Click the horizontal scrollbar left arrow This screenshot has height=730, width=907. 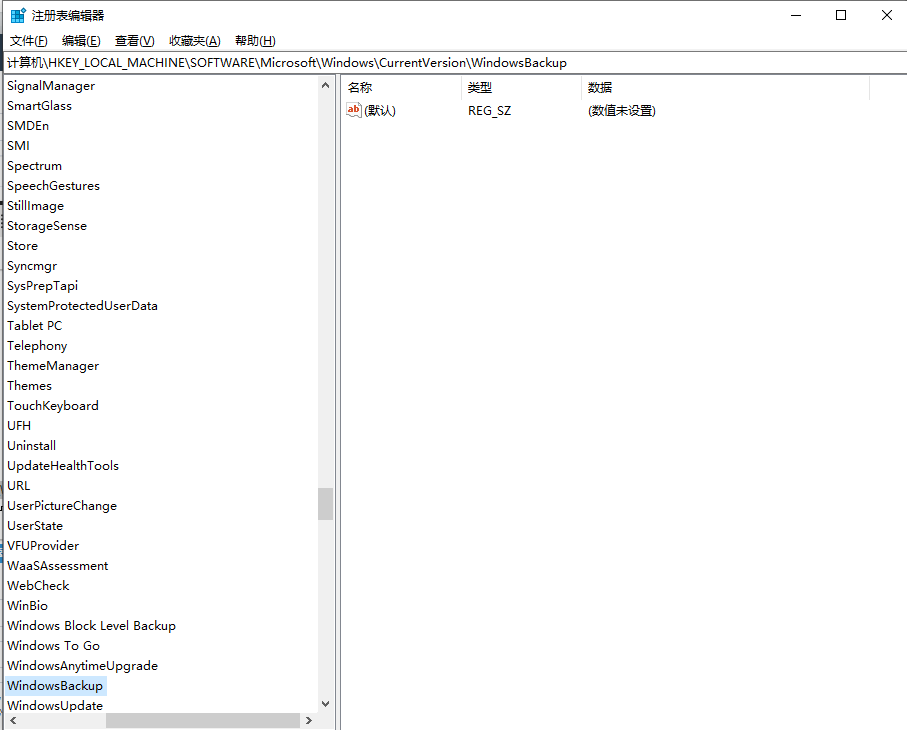10,720
